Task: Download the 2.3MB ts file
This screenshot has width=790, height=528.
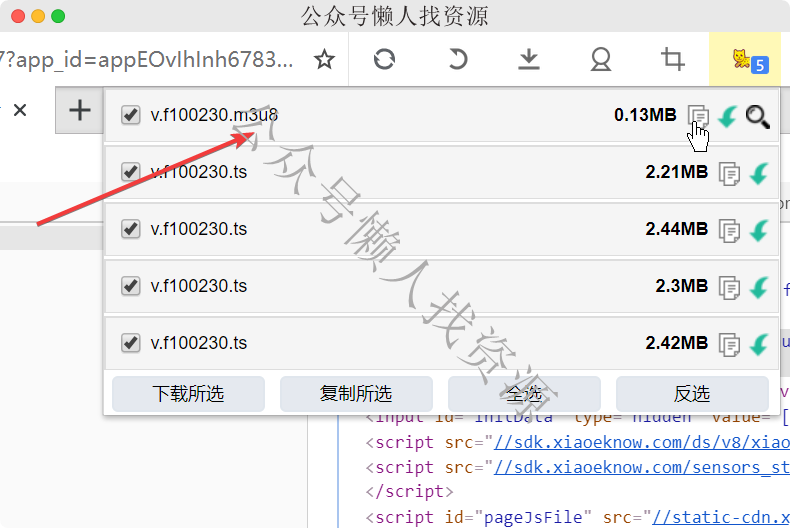Action: pos(759,287)
